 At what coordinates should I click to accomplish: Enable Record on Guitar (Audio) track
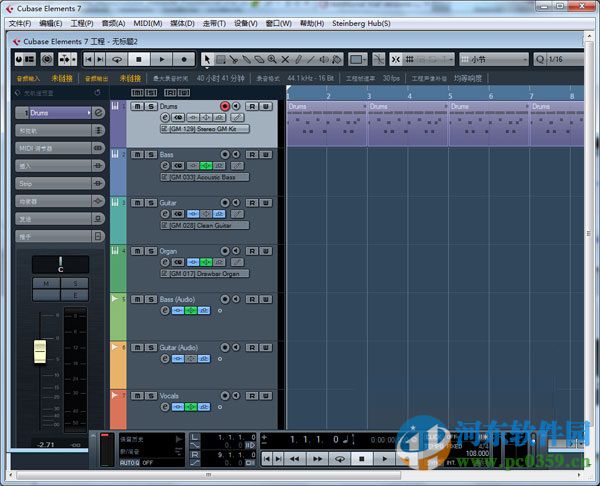[x=225, y=347]
